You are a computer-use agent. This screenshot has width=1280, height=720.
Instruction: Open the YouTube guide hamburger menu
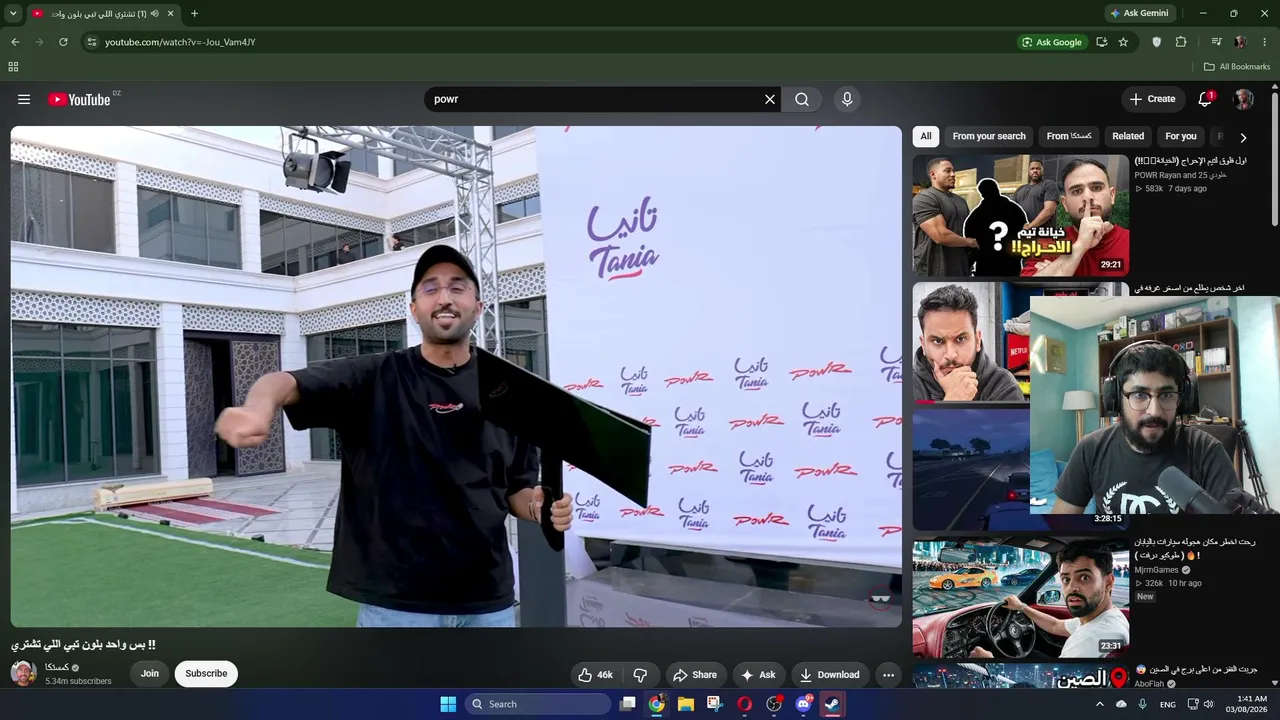click(24, 99)
